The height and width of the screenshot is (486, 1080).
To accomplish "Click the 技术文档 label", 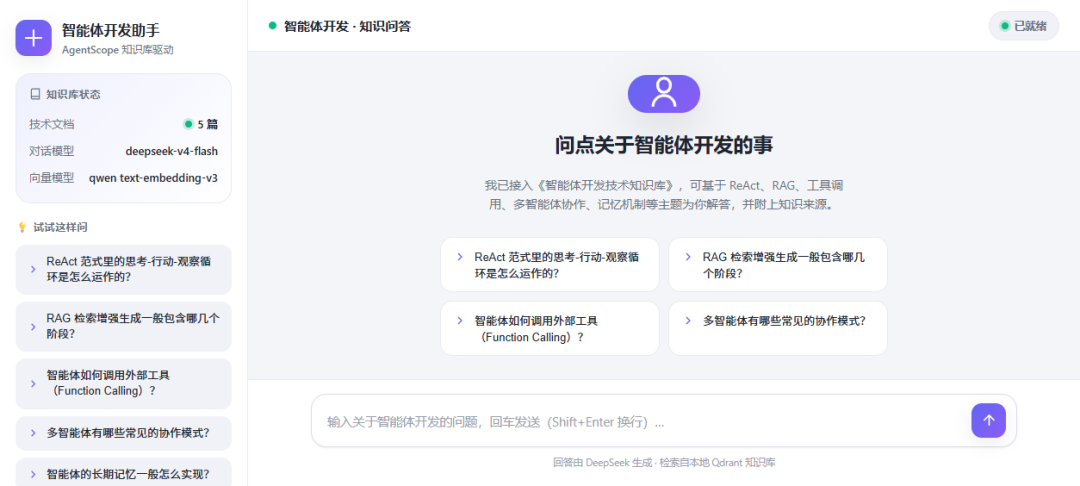I will [52, 125].
